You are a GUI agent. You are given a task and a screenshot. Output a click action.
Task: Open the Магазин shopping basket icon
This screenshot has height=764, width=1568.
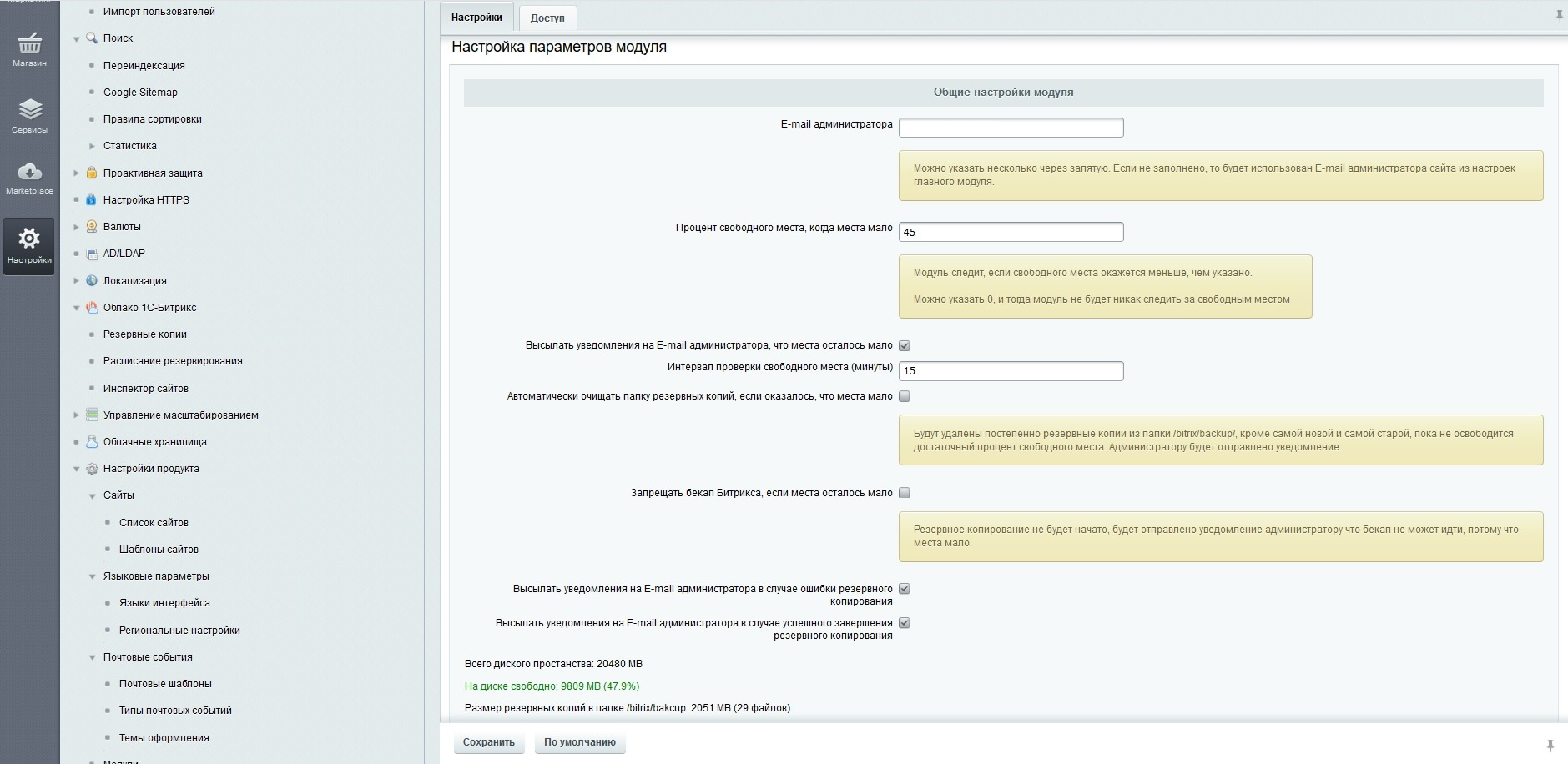(29, 43)
